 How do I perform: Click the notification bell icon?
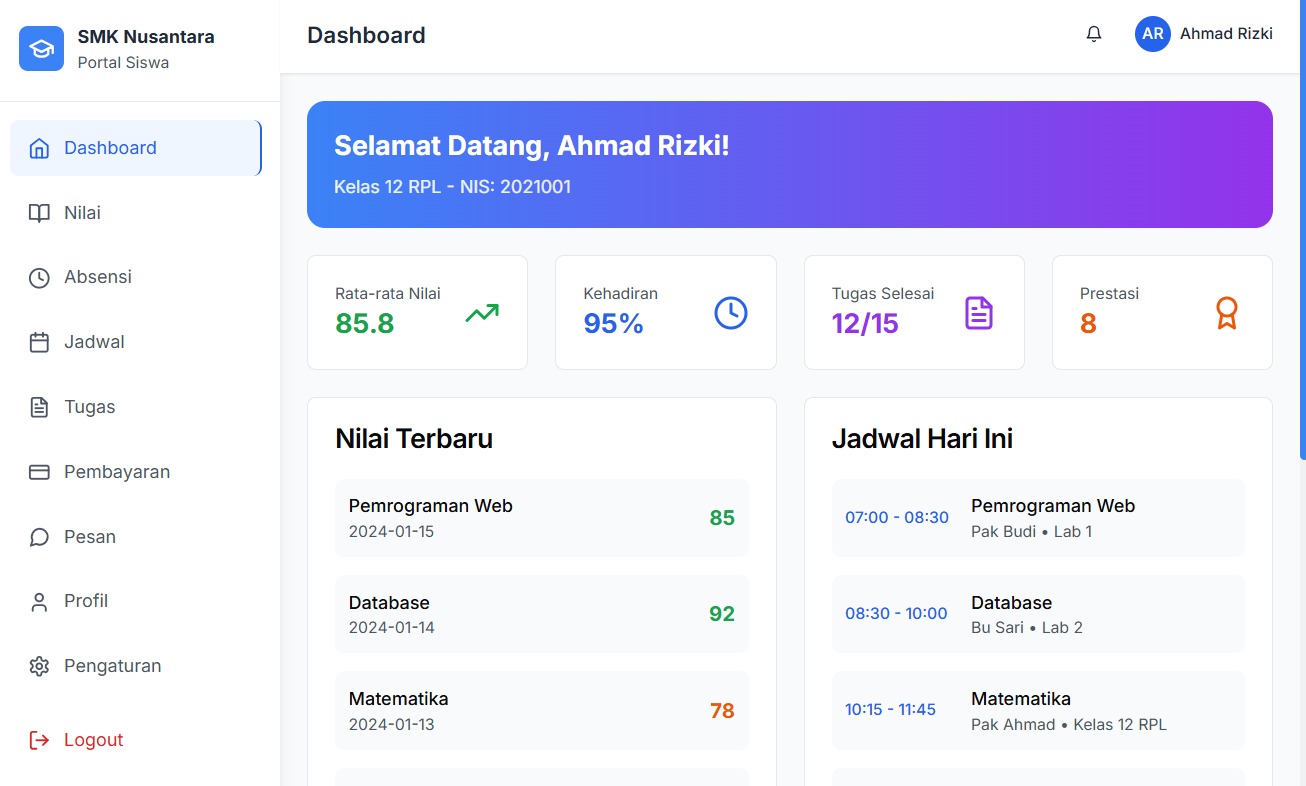point(1094,34)
